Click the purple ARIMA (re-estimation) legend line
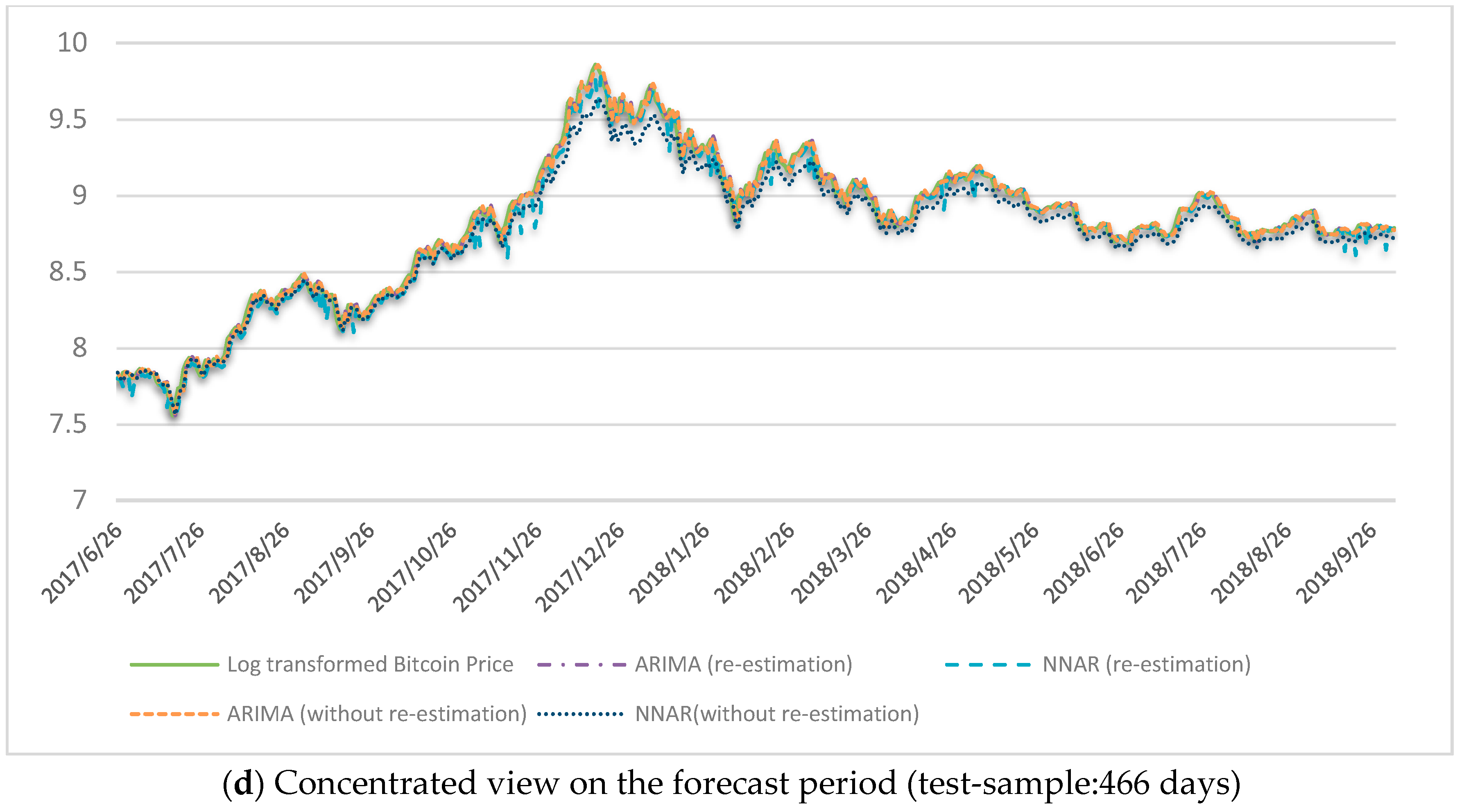The height and width of the screenshot is (812, 1464). [x=581, y=664]
